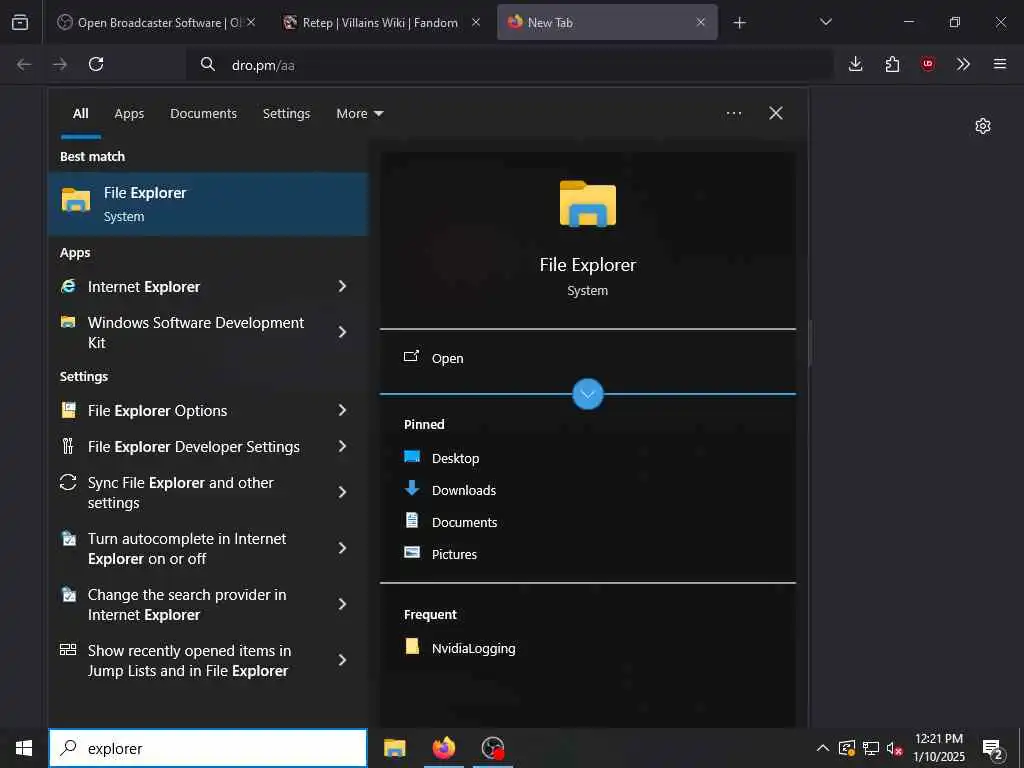Image resolution: width=1024 pixels, height=768 pixels.
Task: Expand Turn autocomplete in Internet Explorer arrow
Action: 342,549
